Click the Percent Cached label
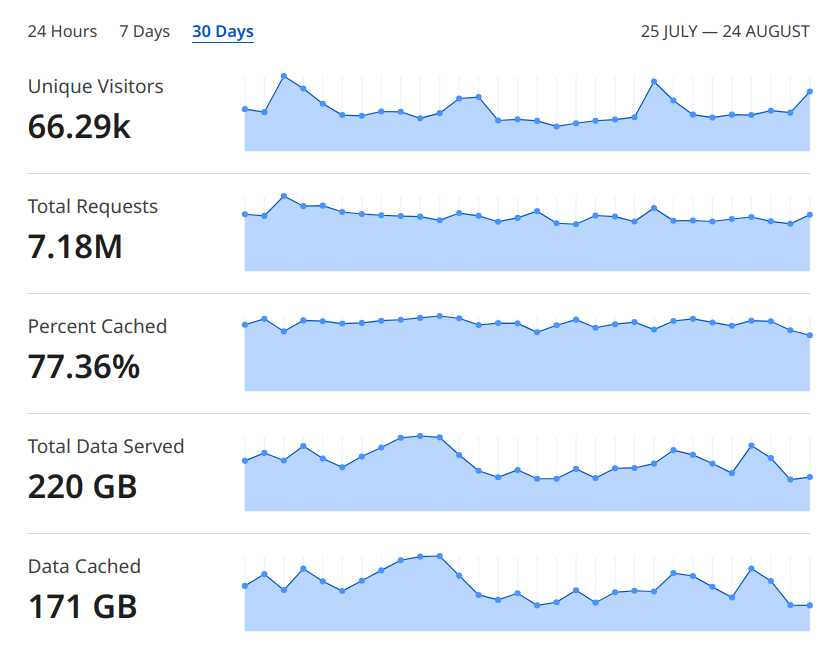This screenshot has height=651, width=823. point(97,326)
